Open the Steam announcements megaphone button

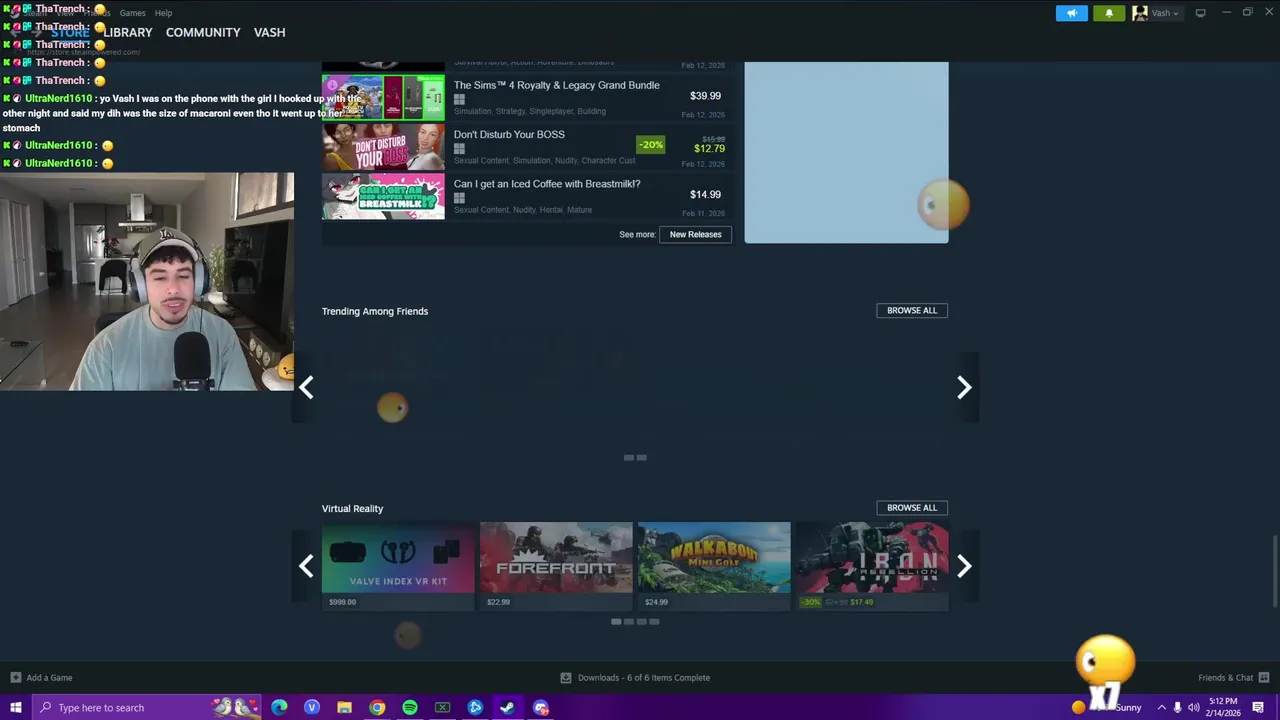1071,13
